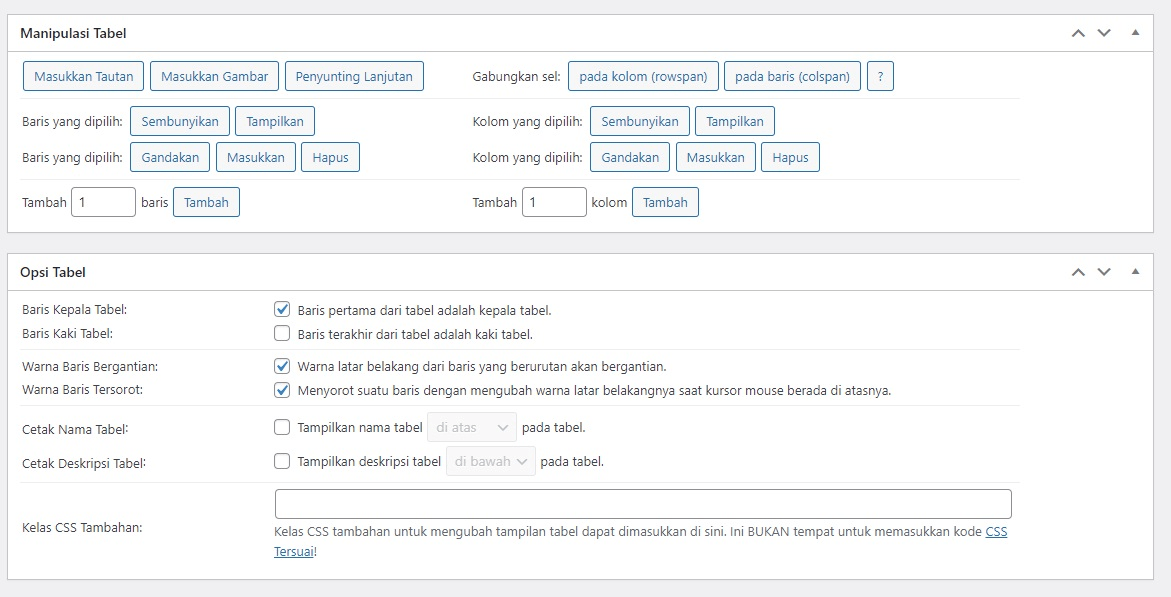Open Penyunting Lanjutan editor
The height and width of the screenshot is (597, 1171).
[x=354, y=77]
